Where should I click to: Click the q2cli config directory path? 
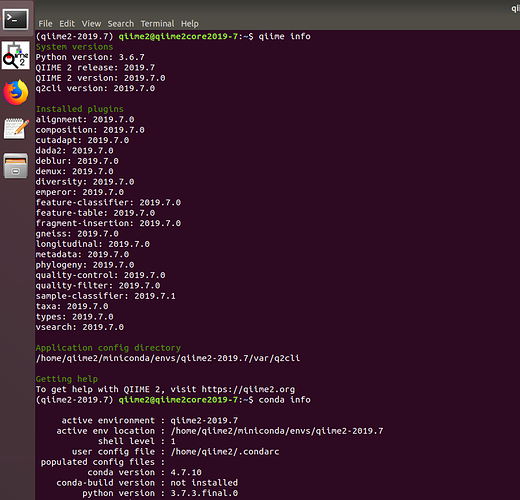(168, 358)
